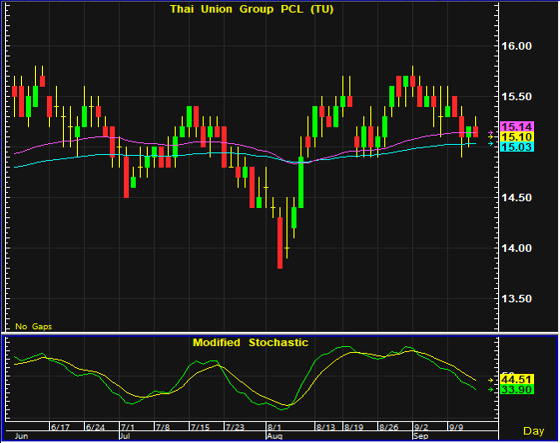Click the green arrow beside 33.90

pyautogui.click(x=491, y=389)
